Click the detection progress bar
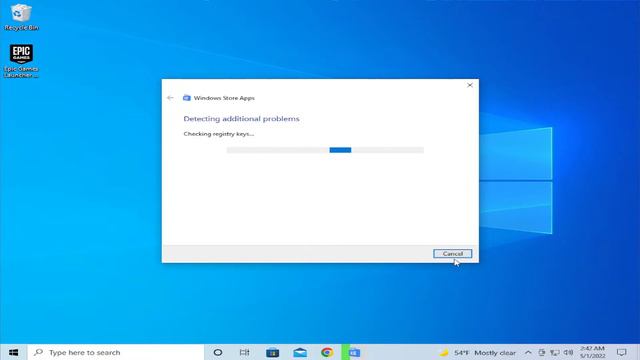 325,150
